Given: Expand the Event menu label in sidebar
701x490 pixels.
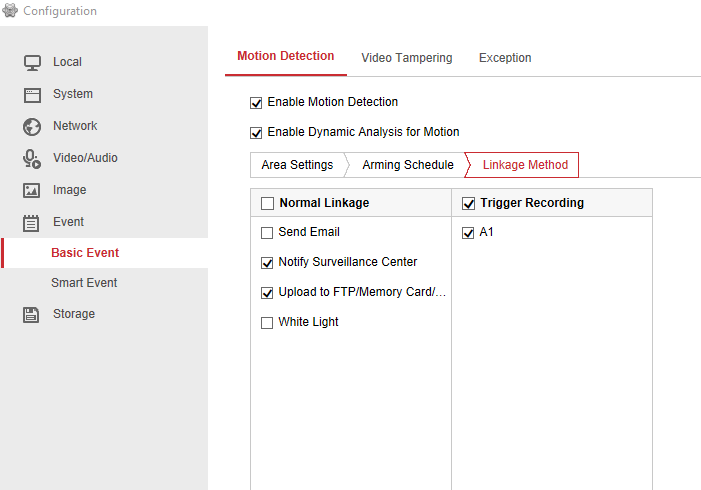Looking at the screenshot, I should (68, 222).
